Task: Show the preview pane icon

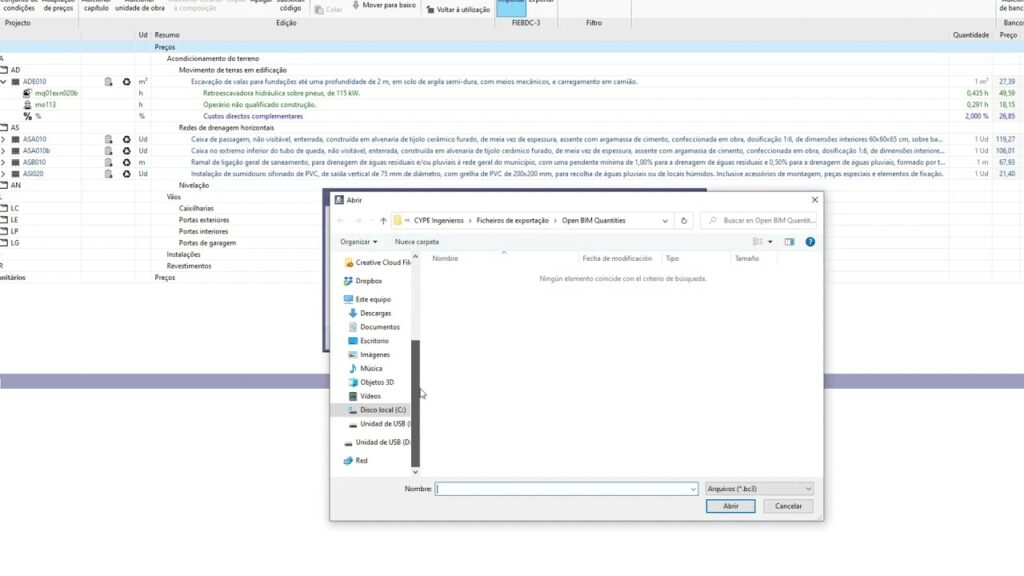Action: (789, 241)
